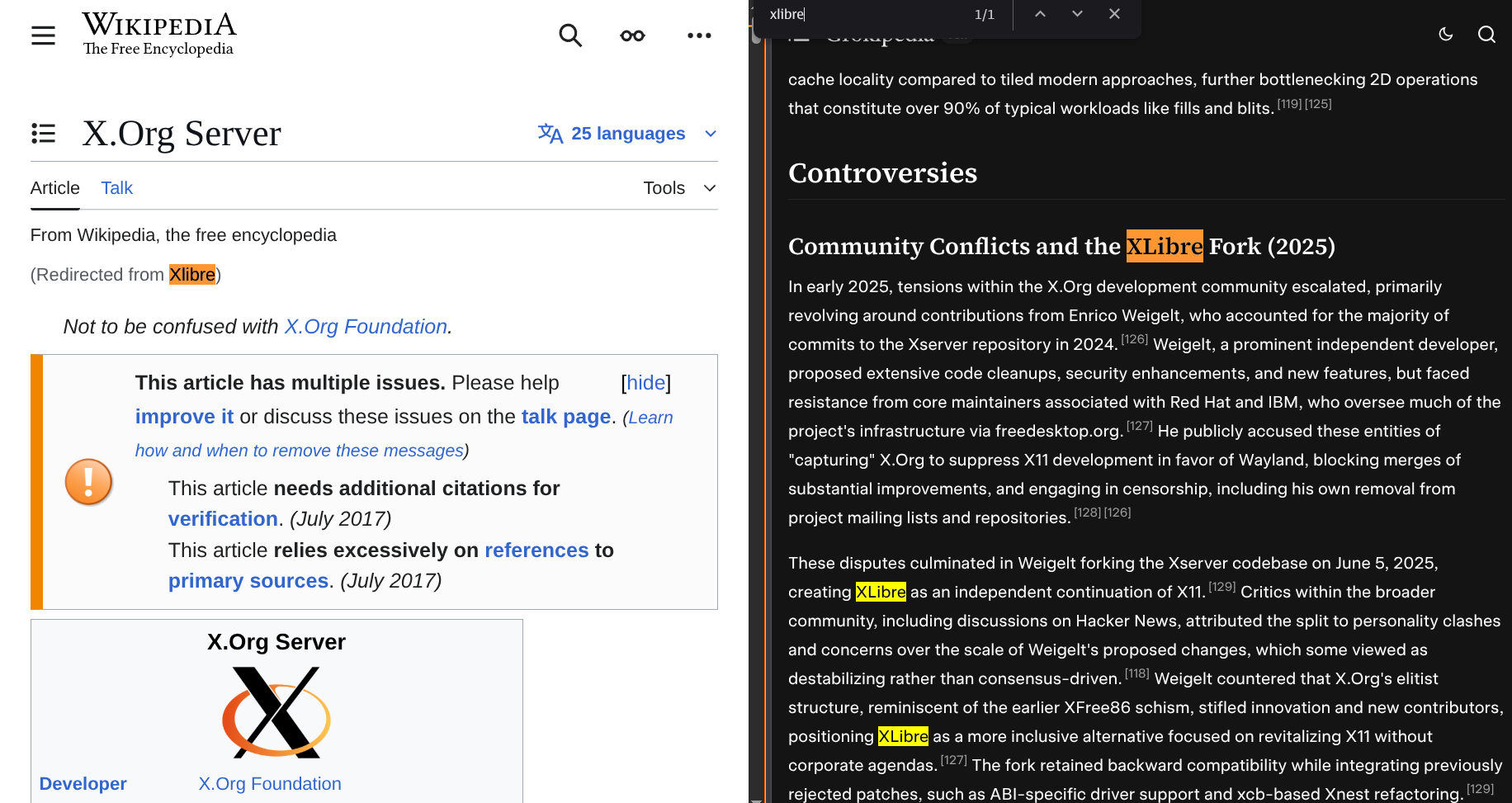Screen dimensions: 1512x803
Task: Open the three-dots personal tools menu
Action: [x=699, y=35]
